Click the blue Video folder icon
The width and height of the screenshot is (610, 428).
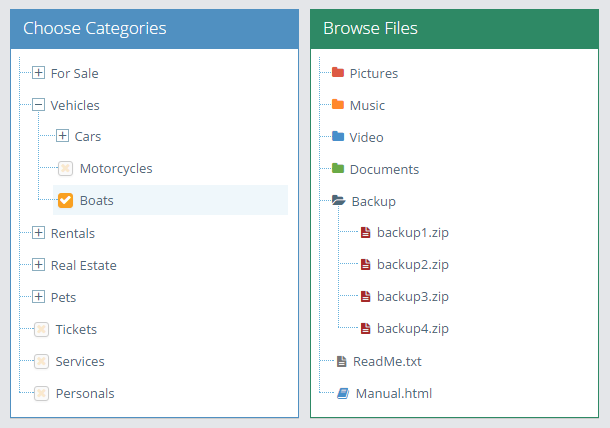[x=338, y=136]
